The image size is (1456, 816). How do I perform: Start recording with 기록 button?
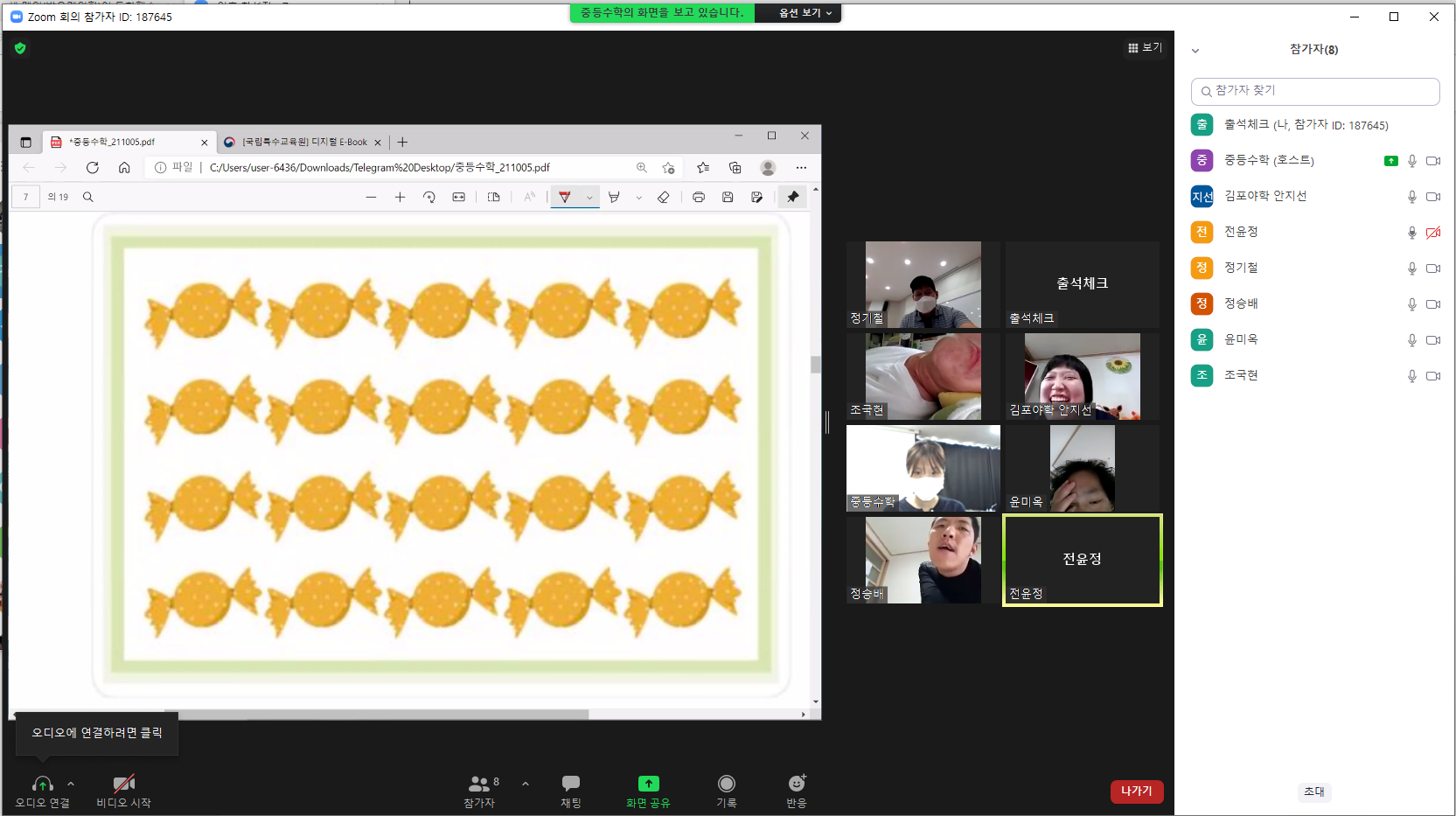727,791
